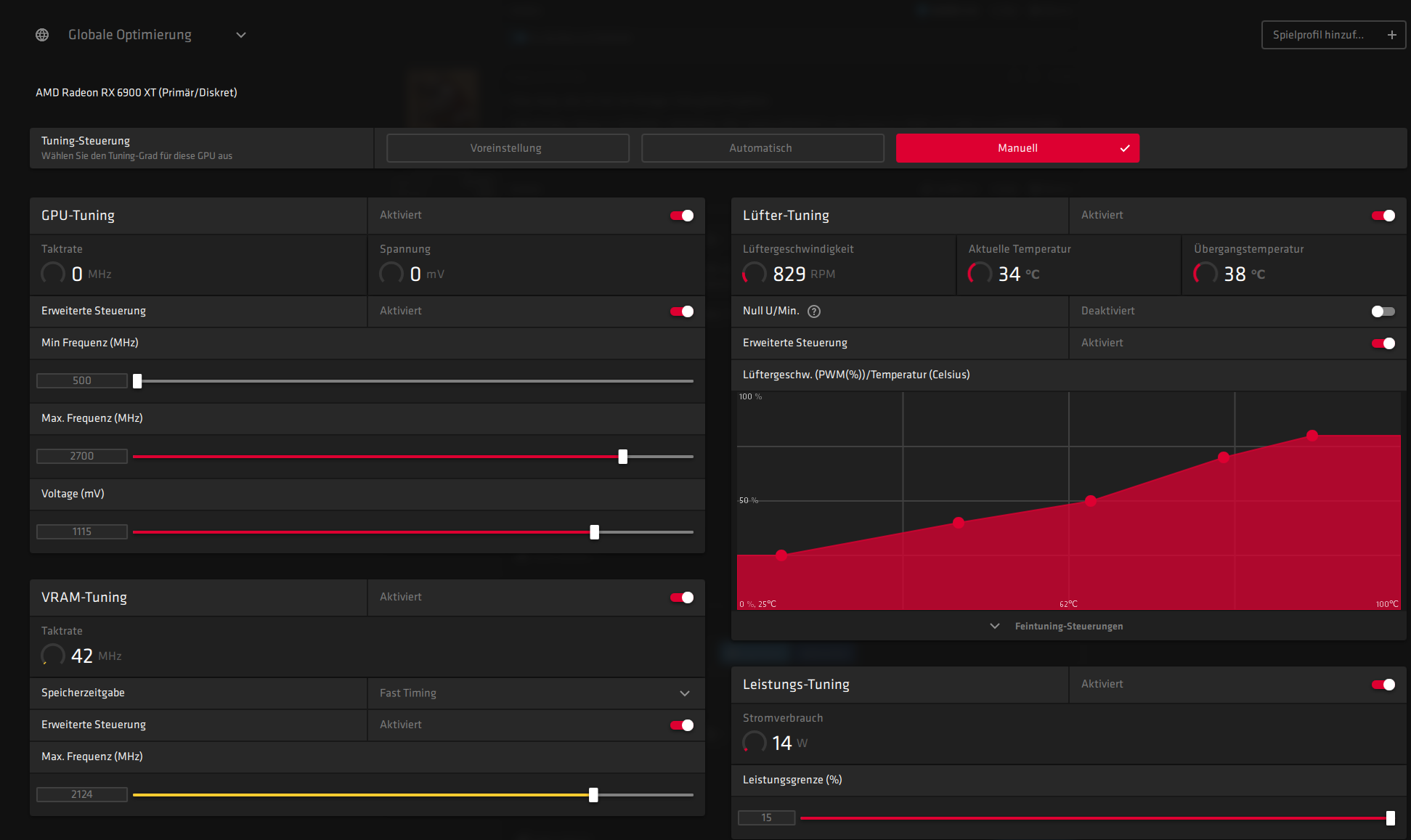
Task: Click the VRAM Taktrate gauge icon
Action: point(53,656)
